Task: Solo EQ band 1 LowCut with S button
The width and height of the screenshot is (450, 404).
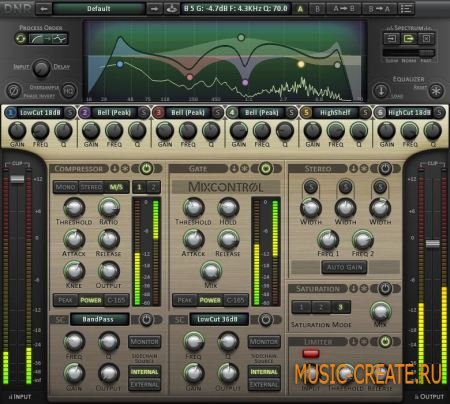Action: 70,113
